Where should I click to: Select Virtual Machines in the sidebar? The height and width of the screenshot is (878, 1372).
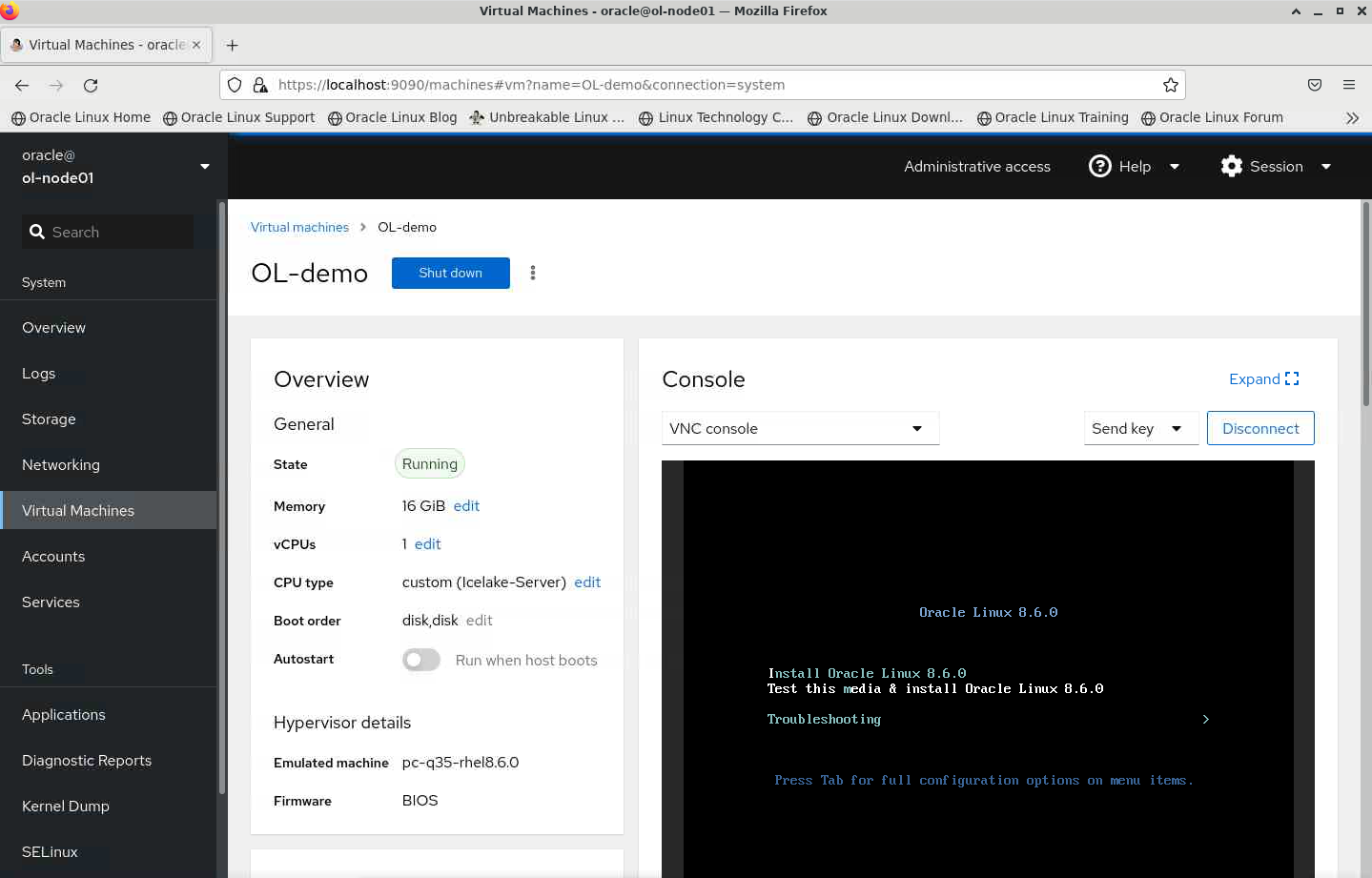109,510
